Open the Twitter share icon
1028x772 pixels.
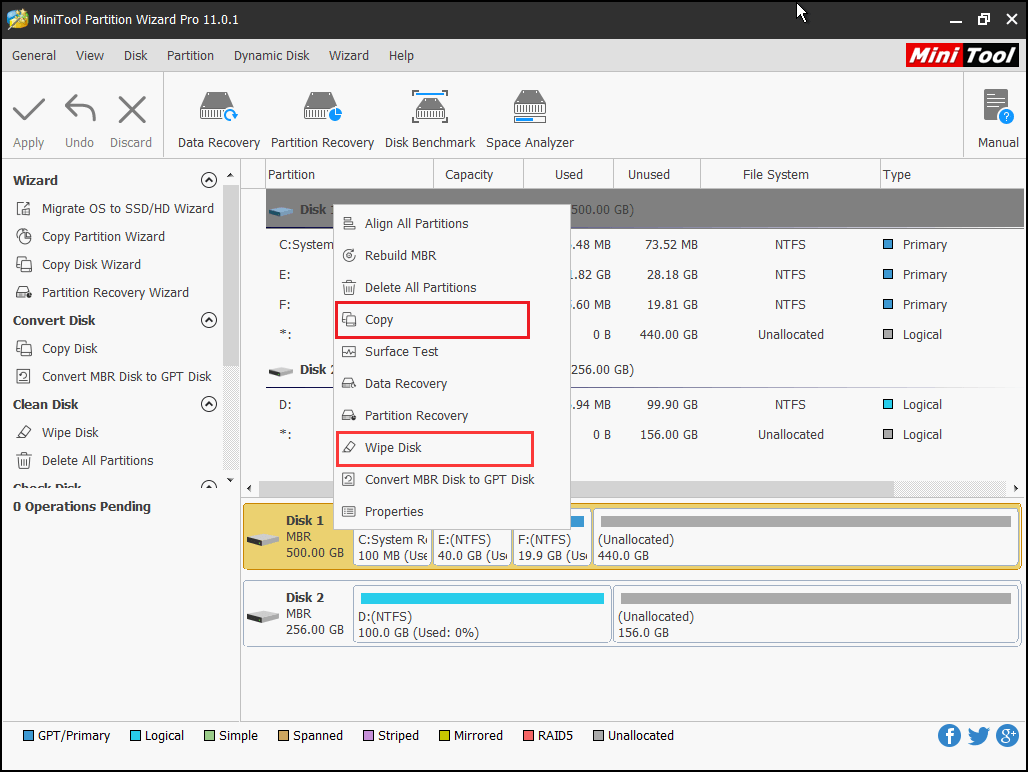click(x=978, y=735)
